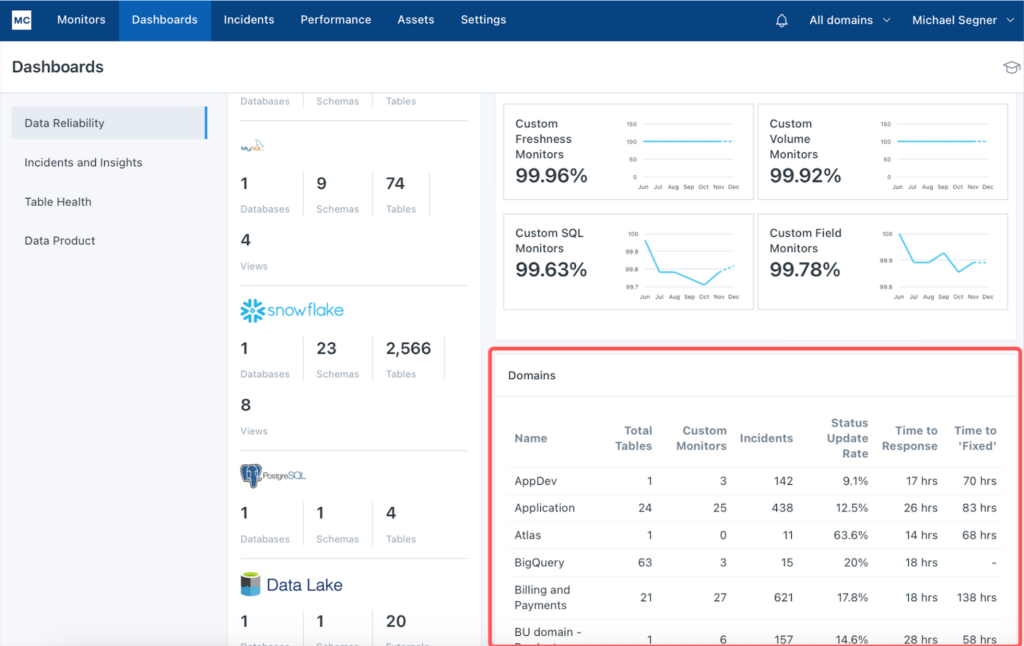Expand the All domains dropdown

click(x=849, y=20)
